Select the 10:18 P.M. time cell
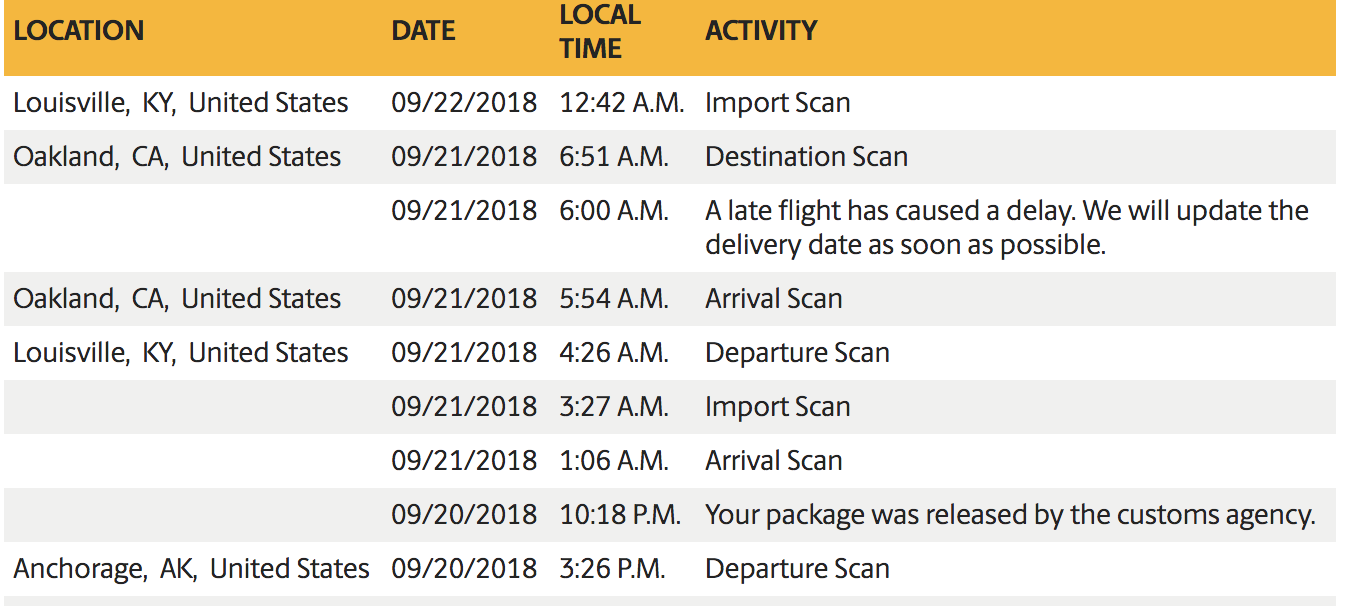The width and height of the screenshot is (1362, 606). click(x=620, y=515)
